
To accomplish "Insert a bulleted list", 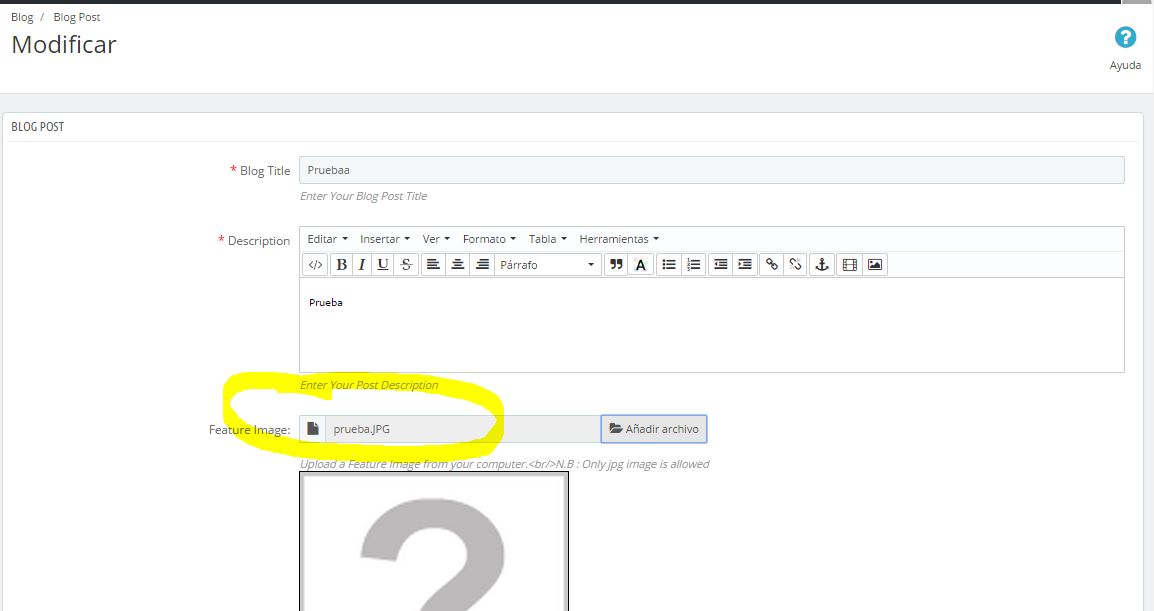I will (x=668, y=265).
